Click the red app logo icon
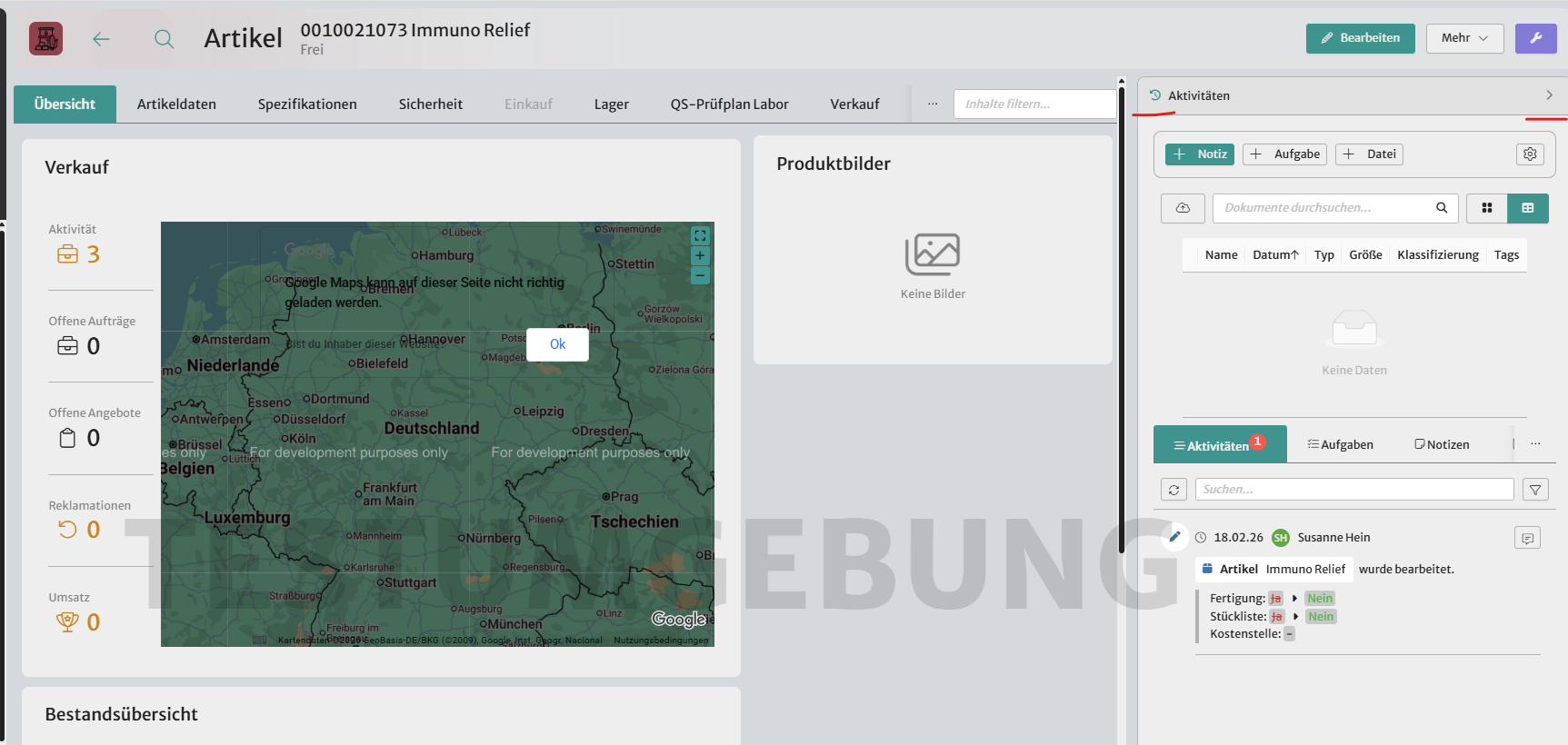1568x745 pixels. coord(46,39)
